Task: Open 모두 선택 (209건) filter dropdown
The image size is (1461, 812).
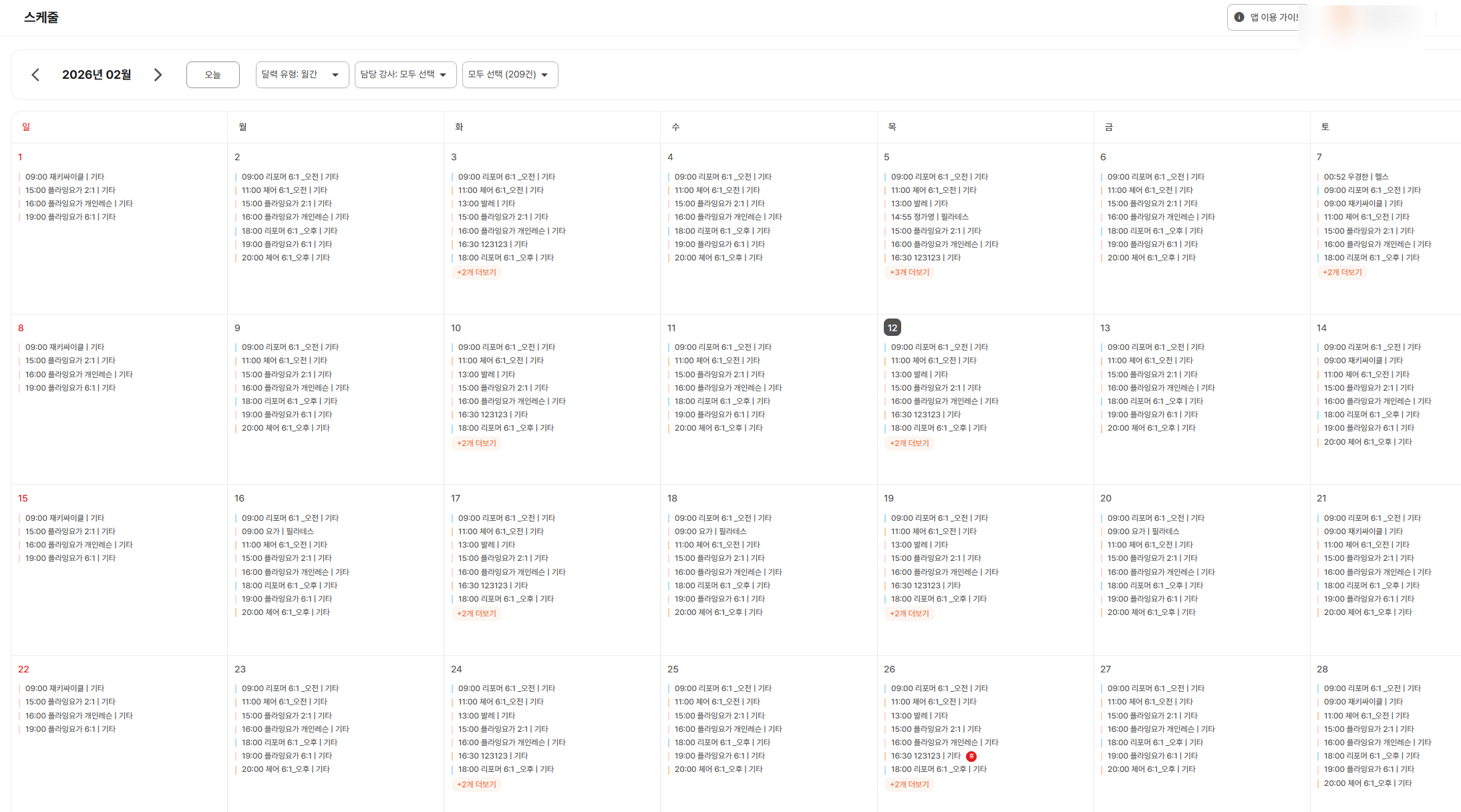Action: [509, 75]
